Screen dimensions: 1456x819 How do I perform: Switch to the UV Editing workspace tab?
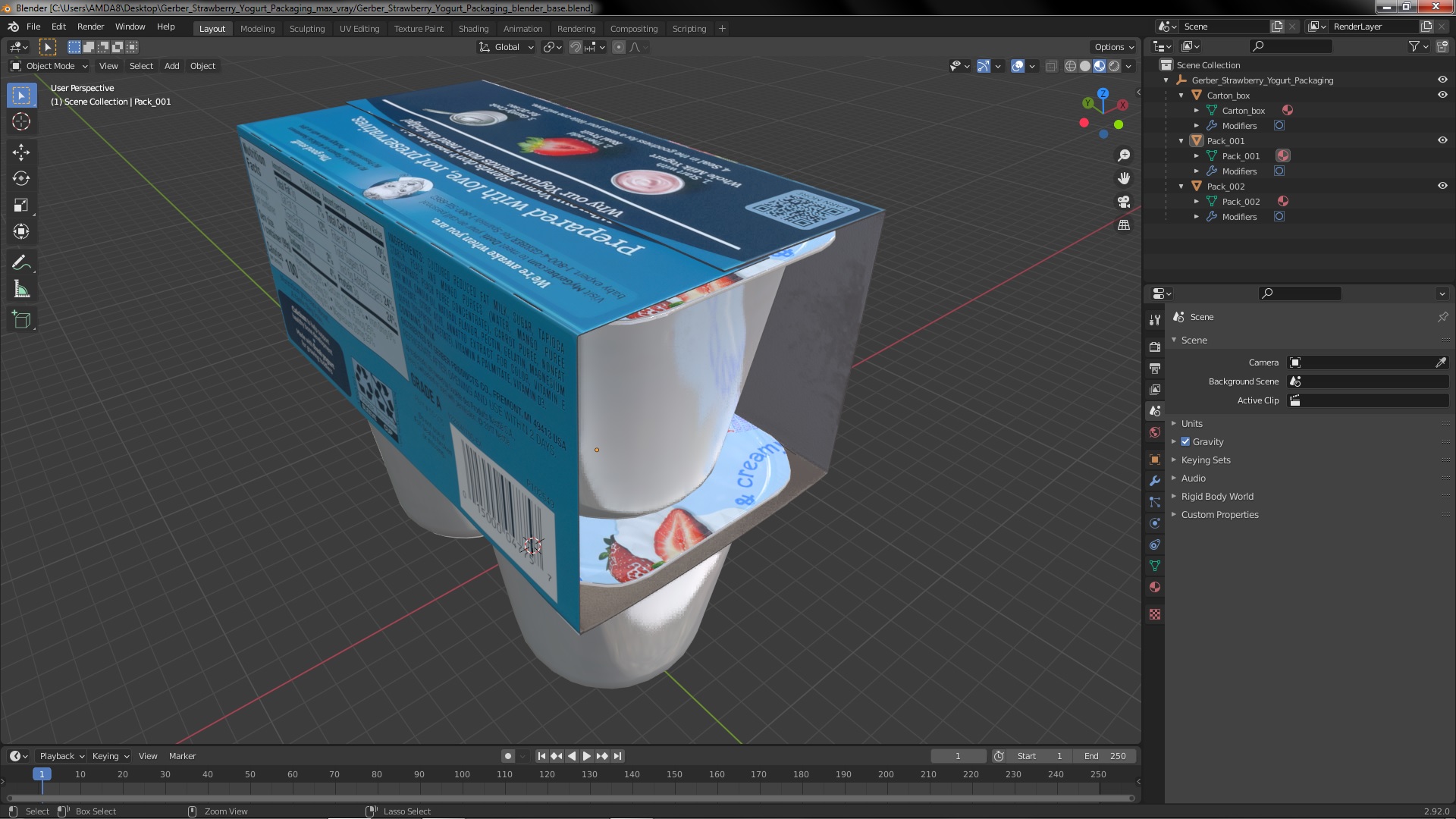(359, 29)
